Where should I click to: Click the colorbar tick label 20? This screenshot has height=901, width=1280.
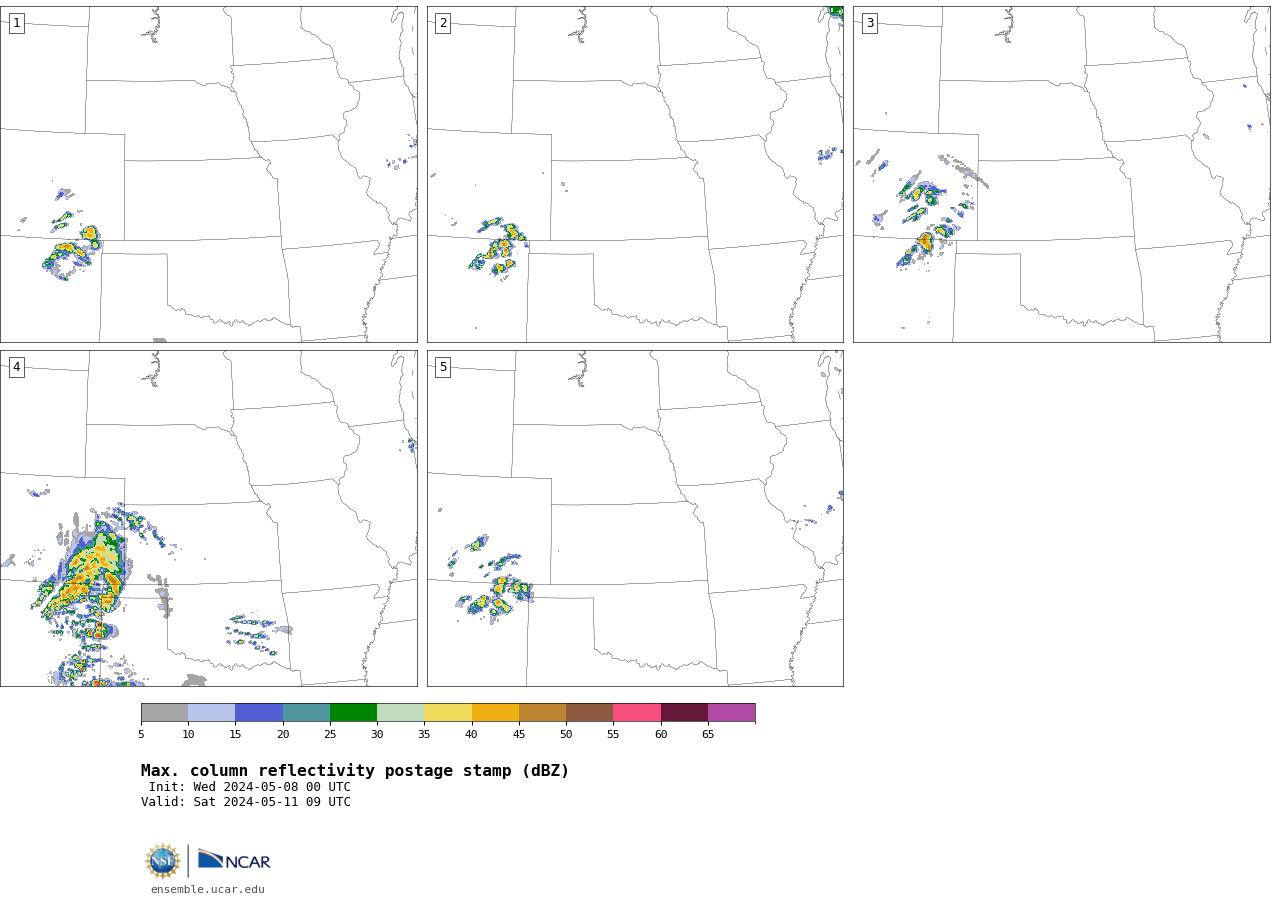[283, 735]
